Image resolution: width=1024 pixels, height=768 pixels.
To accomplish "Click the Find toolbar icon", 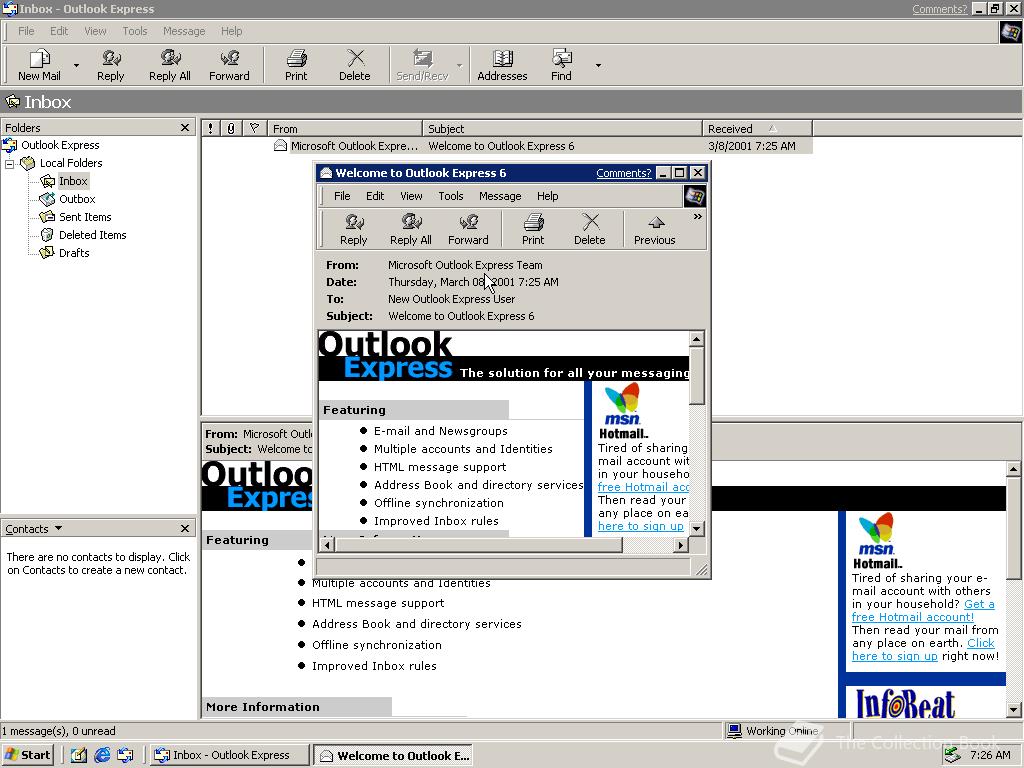I will coord(561,65).
